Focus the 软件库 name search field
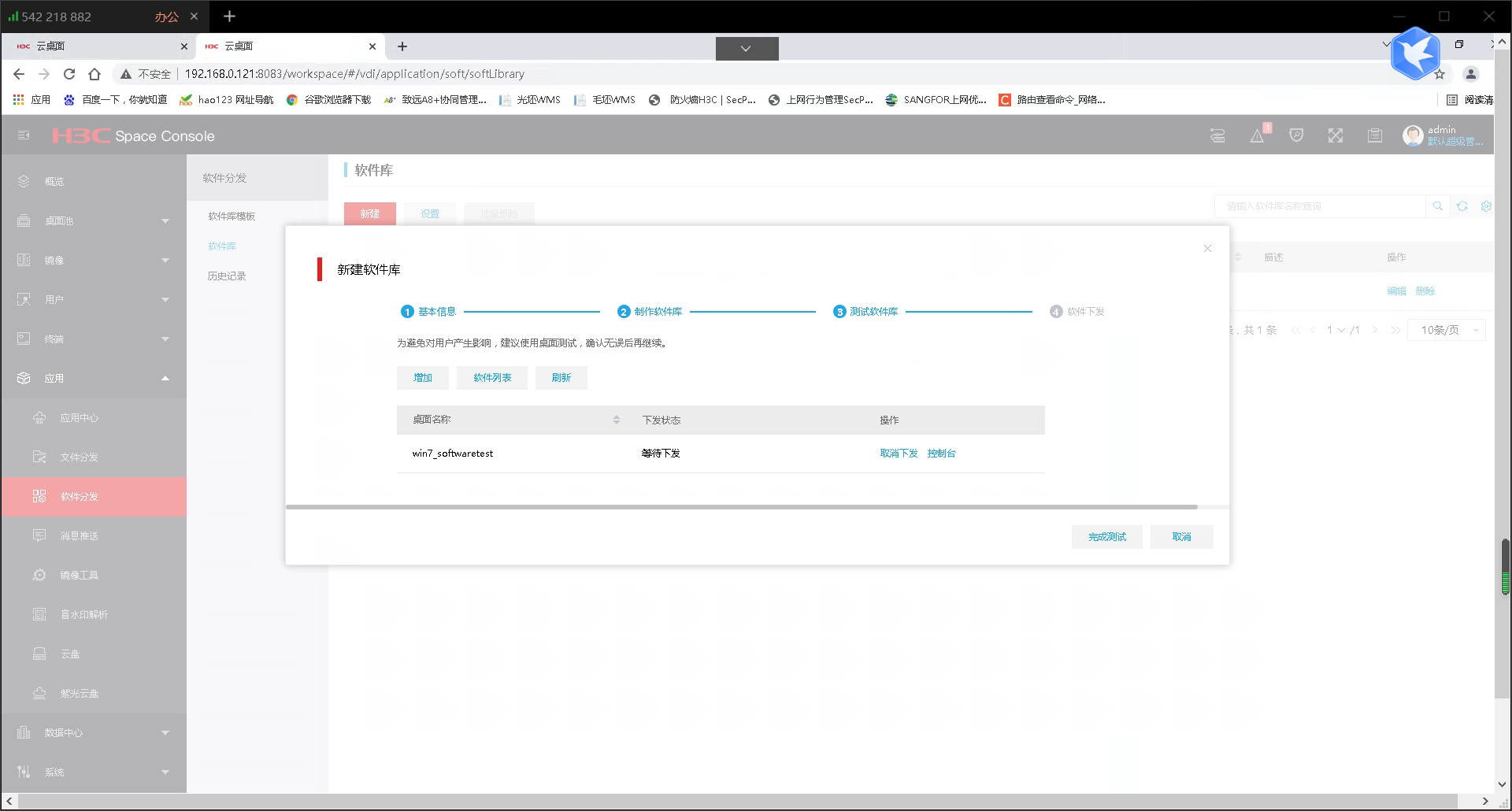 pos(1320,206)
